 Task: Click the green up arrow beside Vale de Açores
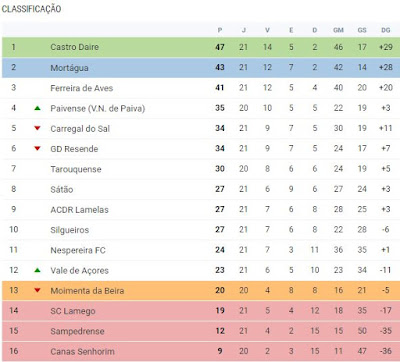[38, 270]
